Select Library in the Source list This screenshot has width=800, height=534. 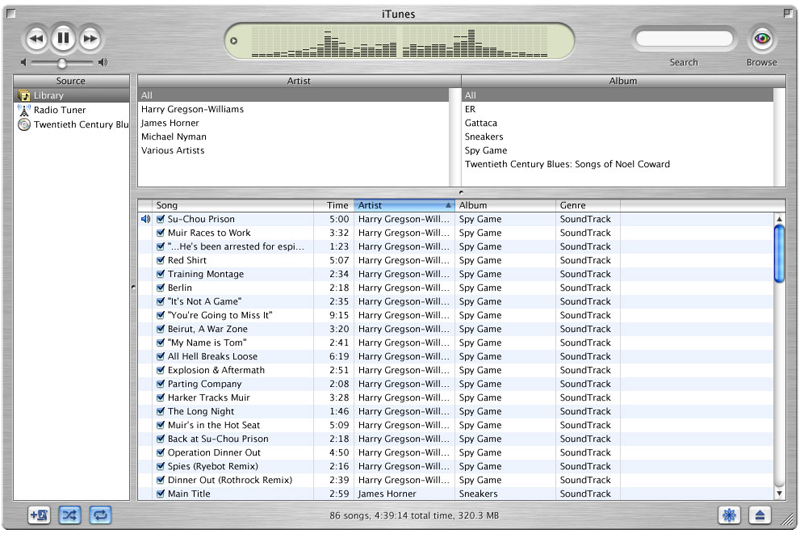[x=71, y=95]
